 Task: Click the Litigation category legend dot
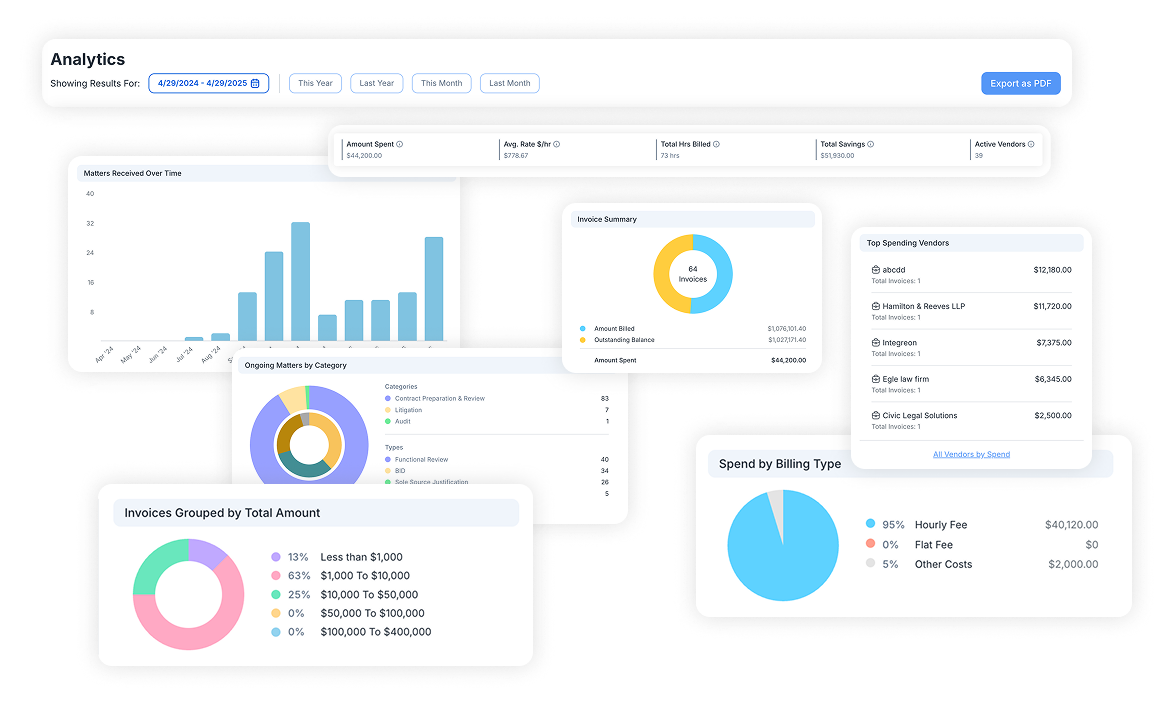tap(388, 410)
